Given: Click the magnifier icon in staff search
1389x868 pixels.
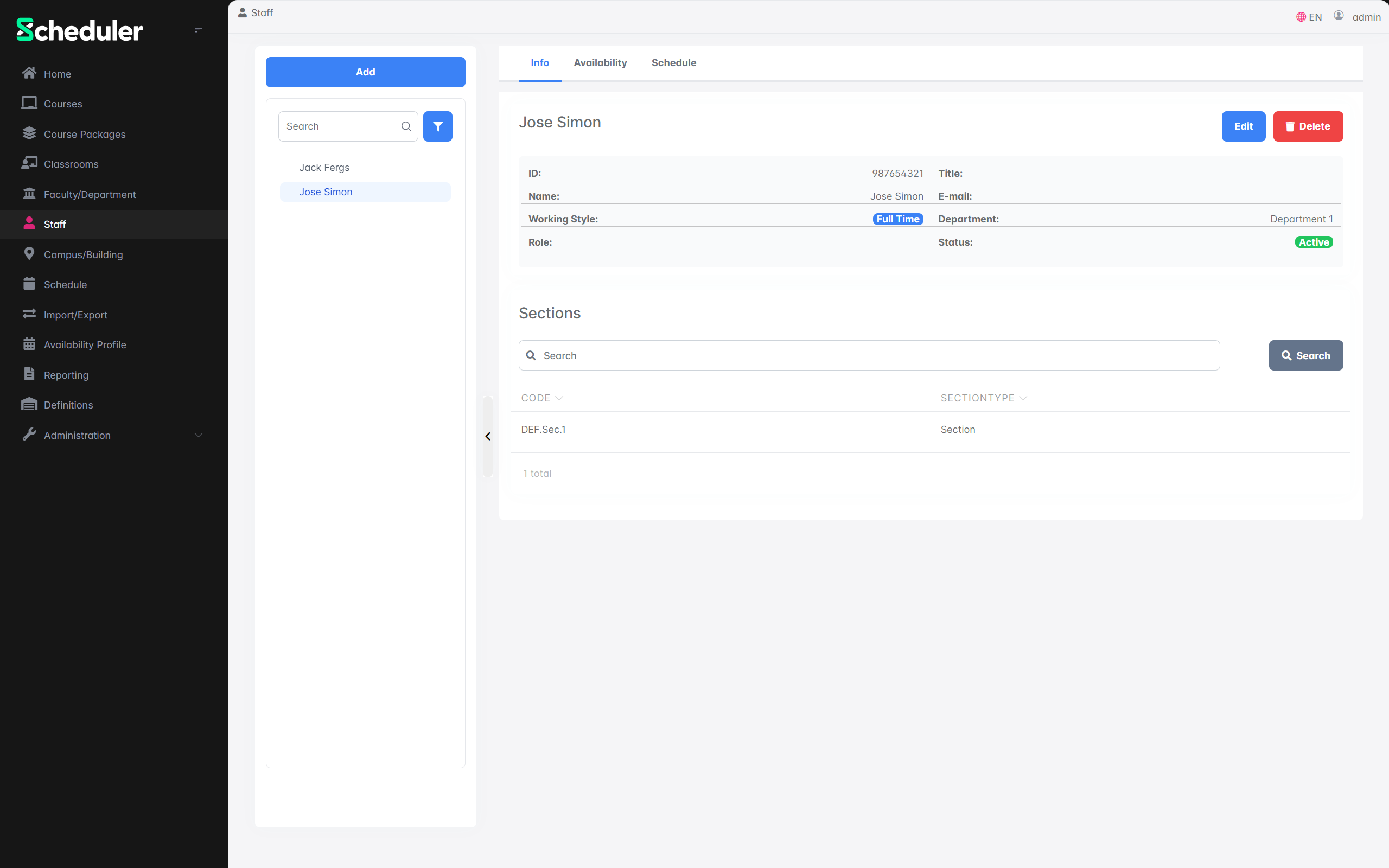Looking at the screenshot, I should [406, 126].
